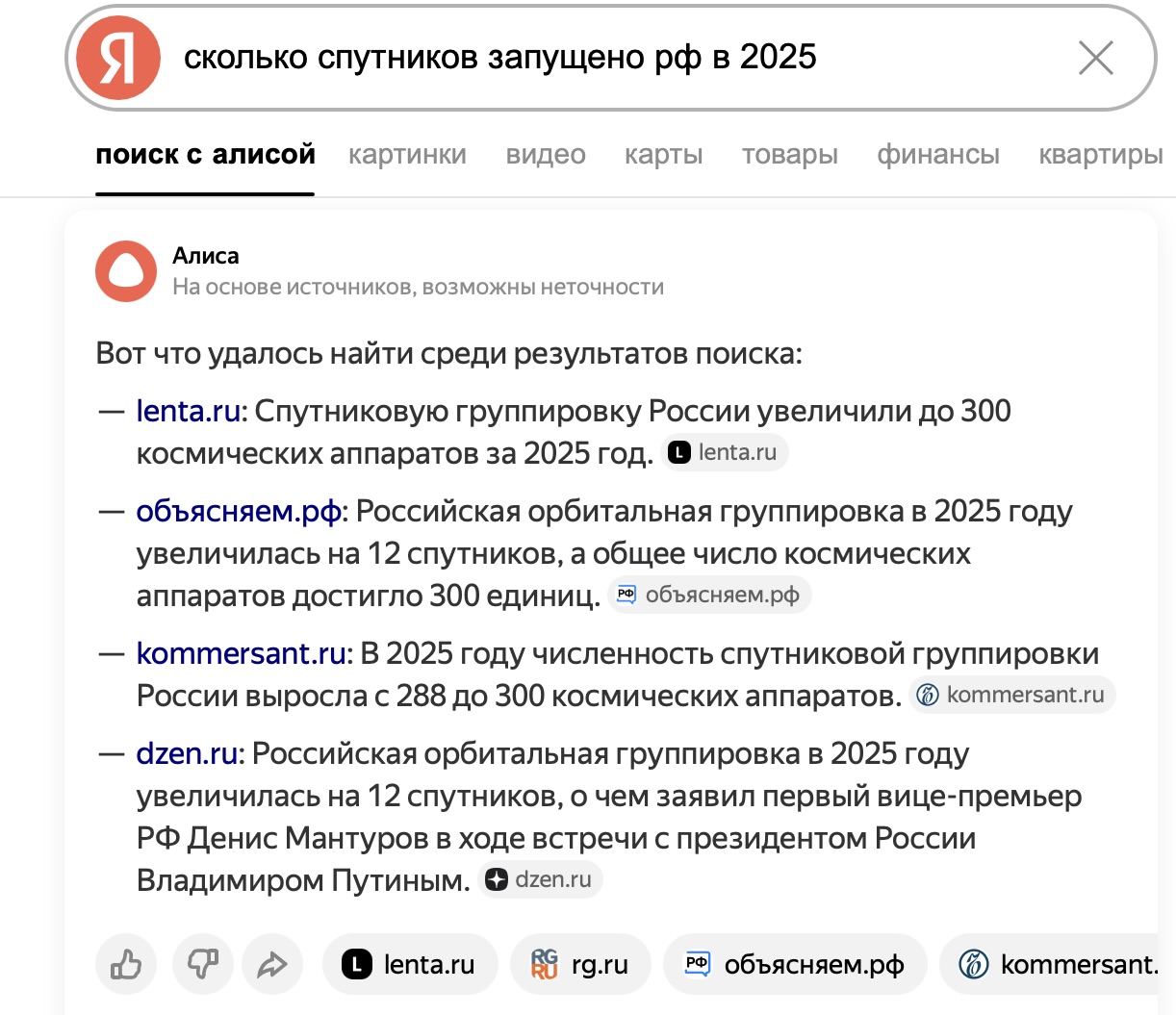Click the inline dzen.ru source badge
The width and height of the screenshot is (1176, 1015).
(543, 879)
